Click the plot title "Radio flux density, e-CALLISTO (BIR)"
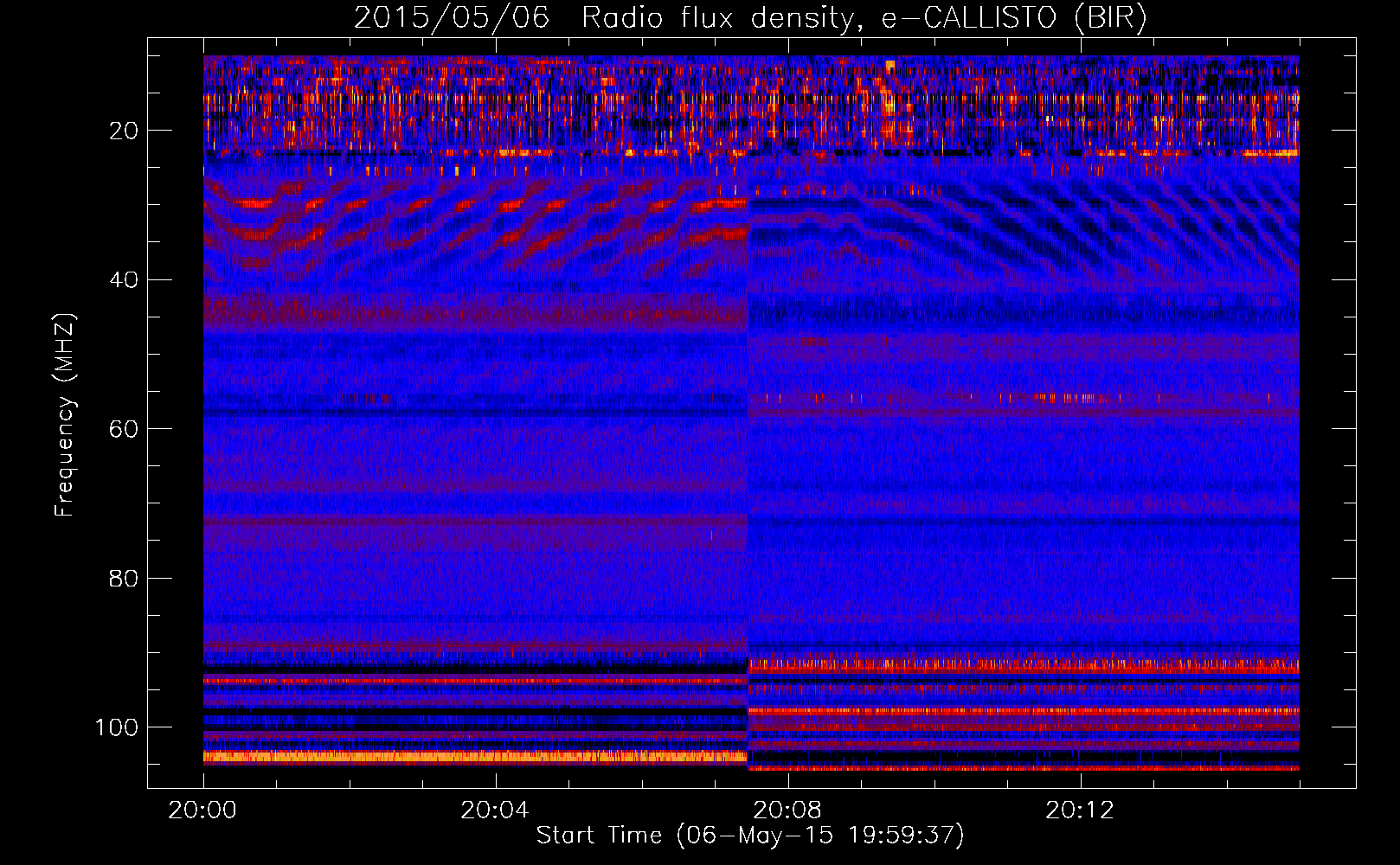Image resolution: width=1400 pixels, height=865 pixels. coord(864,18)
